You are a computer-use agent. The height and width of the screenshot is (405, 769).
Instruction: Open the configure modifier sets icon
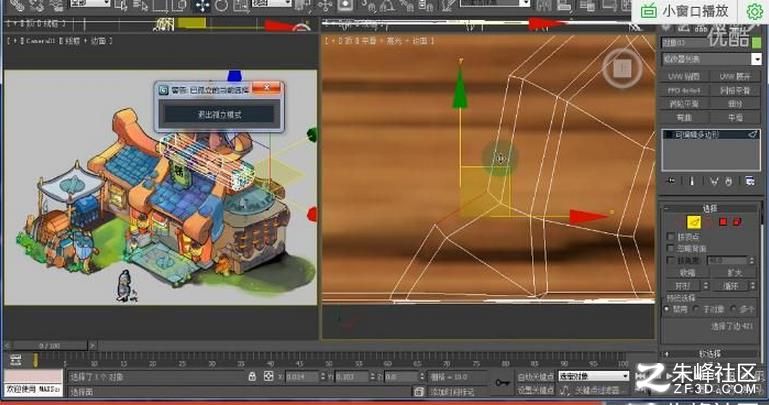[750, 181]
